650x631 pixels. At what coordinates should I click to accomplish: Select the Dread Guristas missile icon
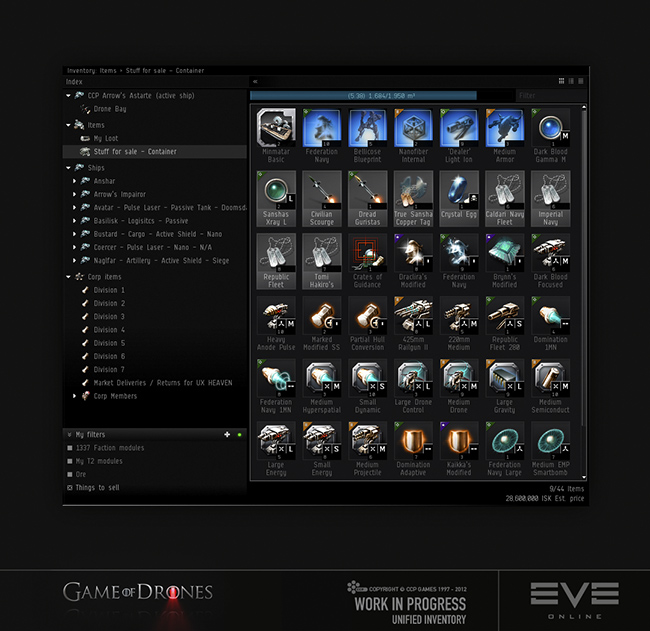click(x=367, y=190)
